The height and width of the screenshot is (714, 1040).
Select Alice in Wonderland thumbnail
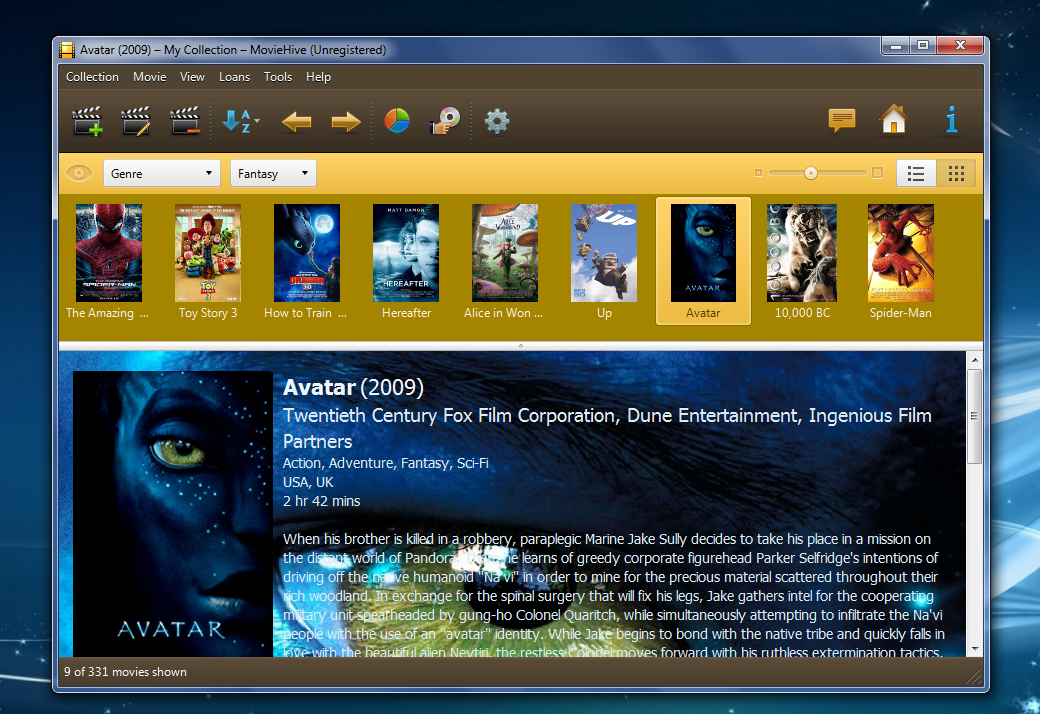(x=505, y=261)
